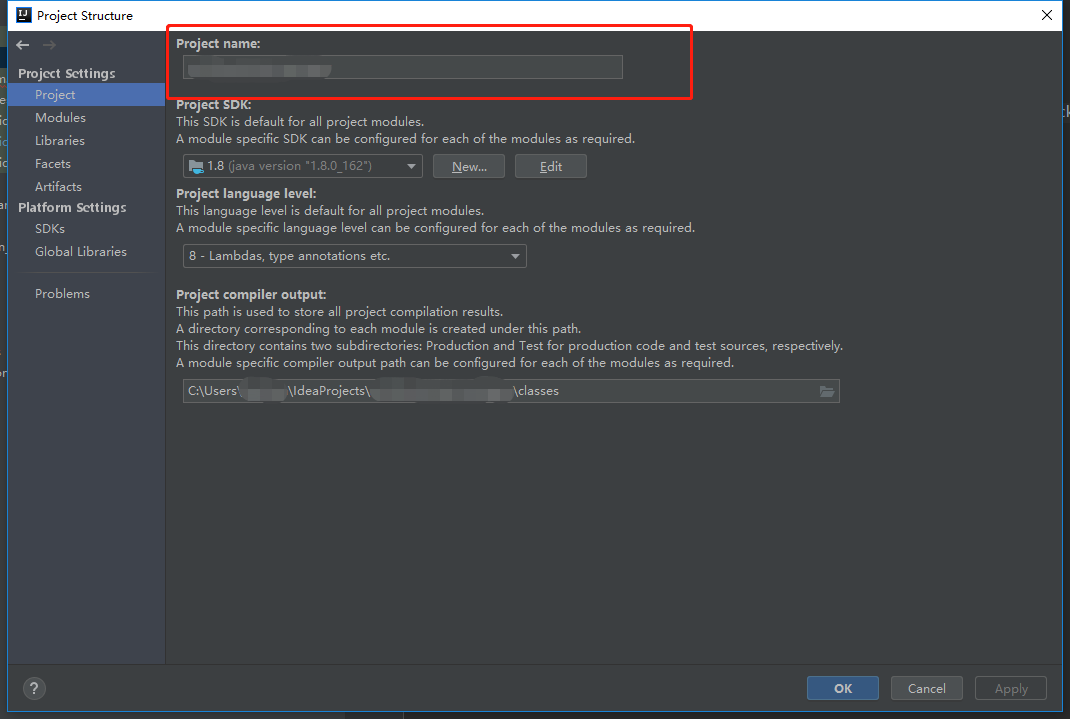Viewport: 1070px width, 719px height.
Task: Select Modules under Project Settings
Action: point(60,117)
